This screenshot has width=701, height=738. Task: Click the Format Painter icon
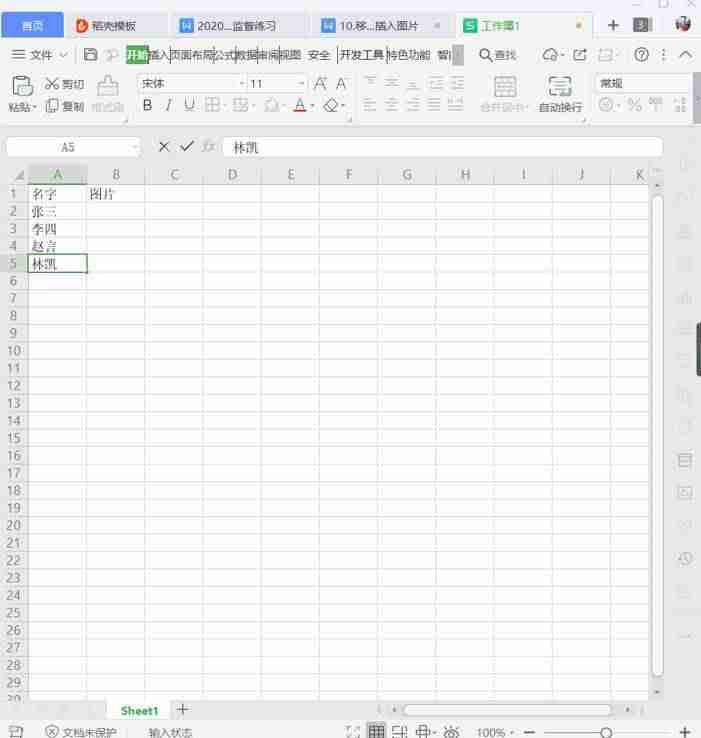coord(108,86)
